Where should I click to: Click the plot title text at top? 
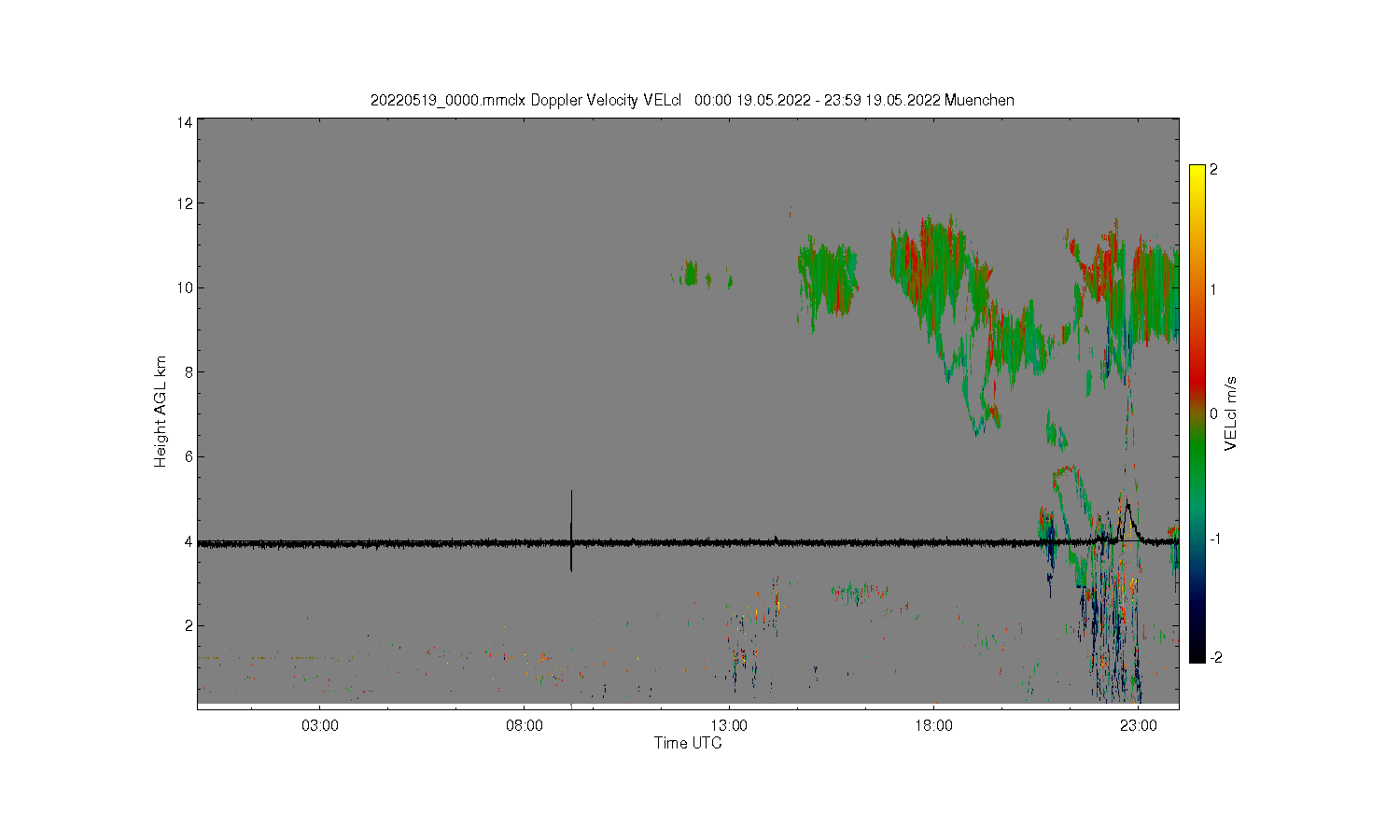click(692, 100)
